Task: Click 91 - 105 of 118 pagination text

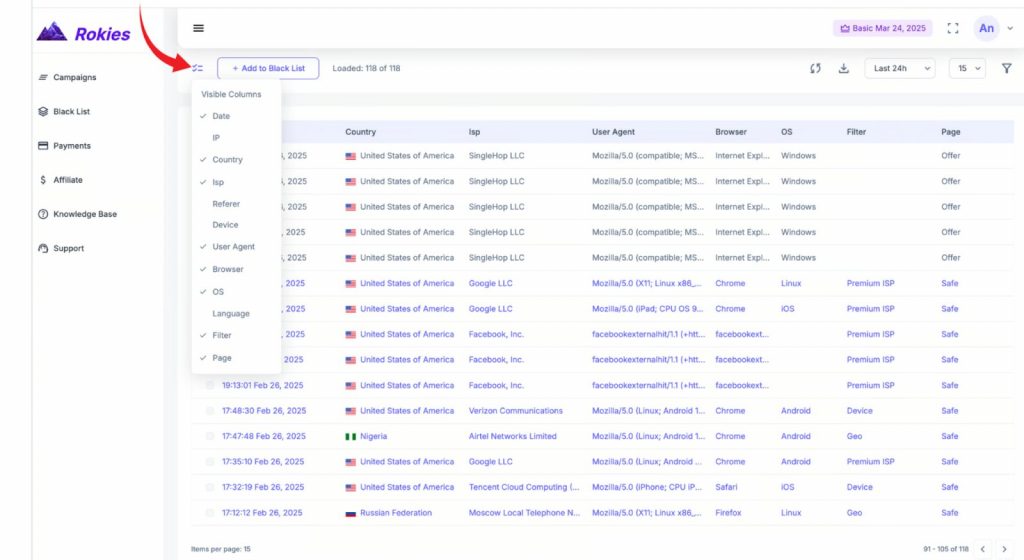Action: 946,549
